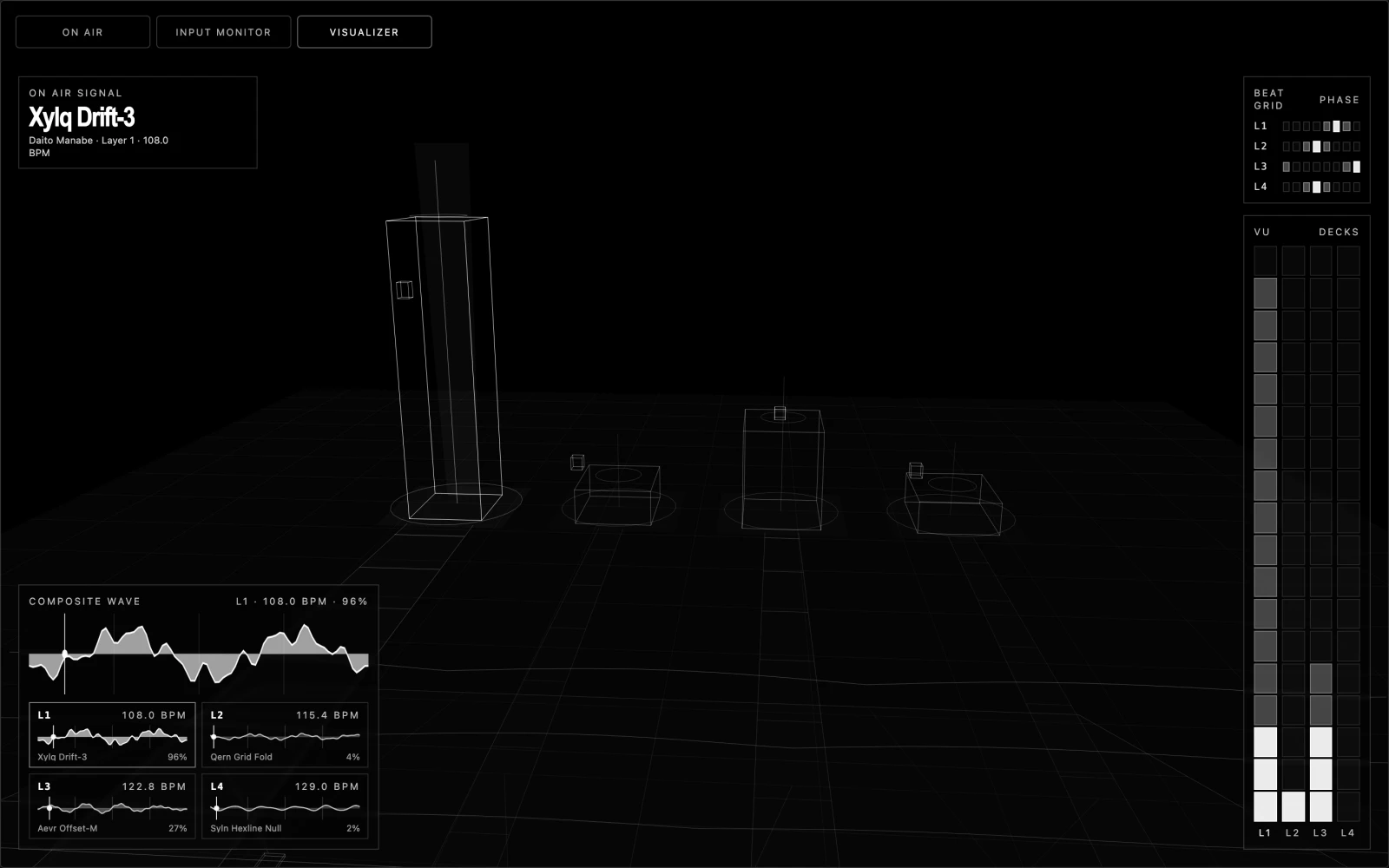Click the L1 label in the Beat Grid panel

pyautogui.click(x=1259, y=127)
